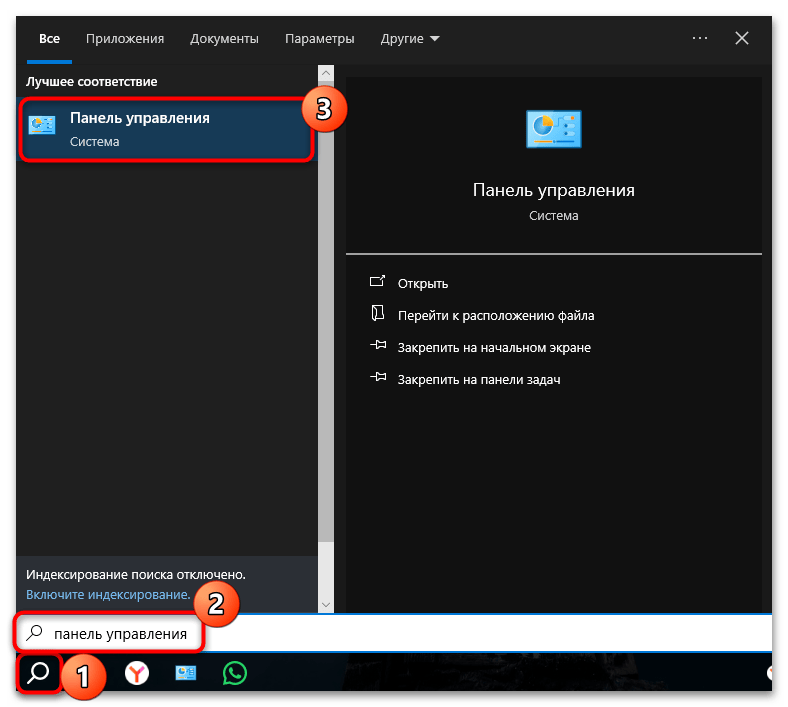
Task: Click the large Control Panel icon in preview
Action: tap(553, 131)
